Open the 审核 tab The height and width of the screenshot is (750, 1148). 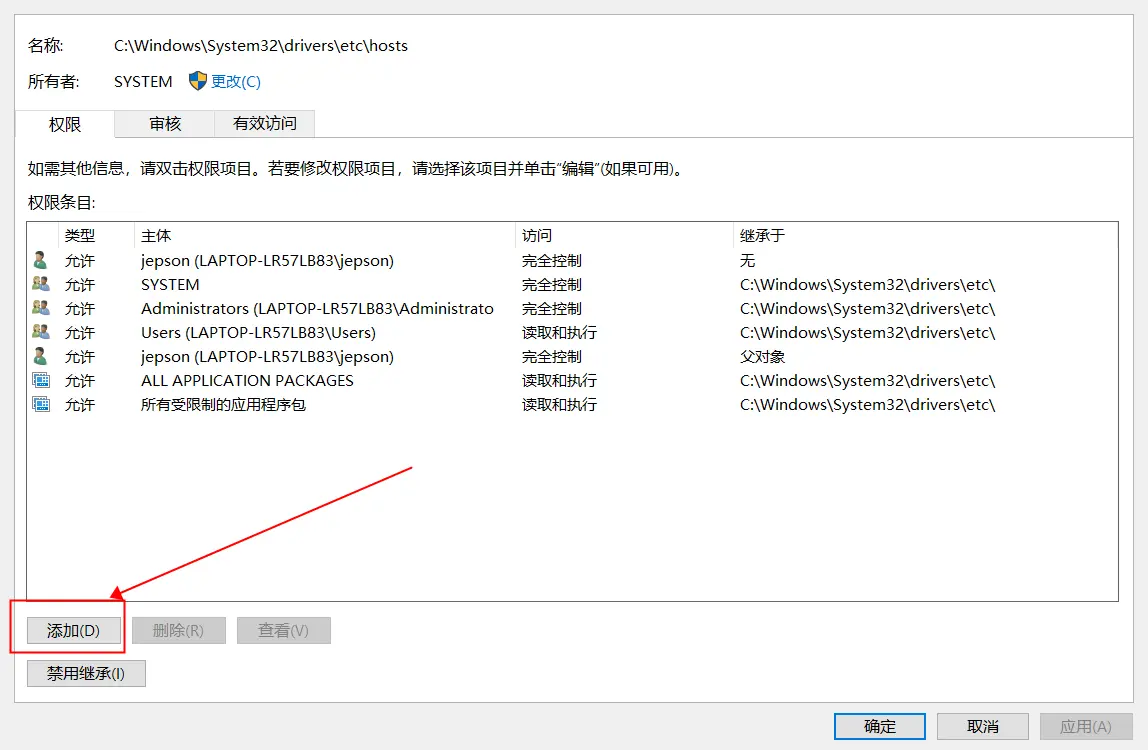(165, 124)
